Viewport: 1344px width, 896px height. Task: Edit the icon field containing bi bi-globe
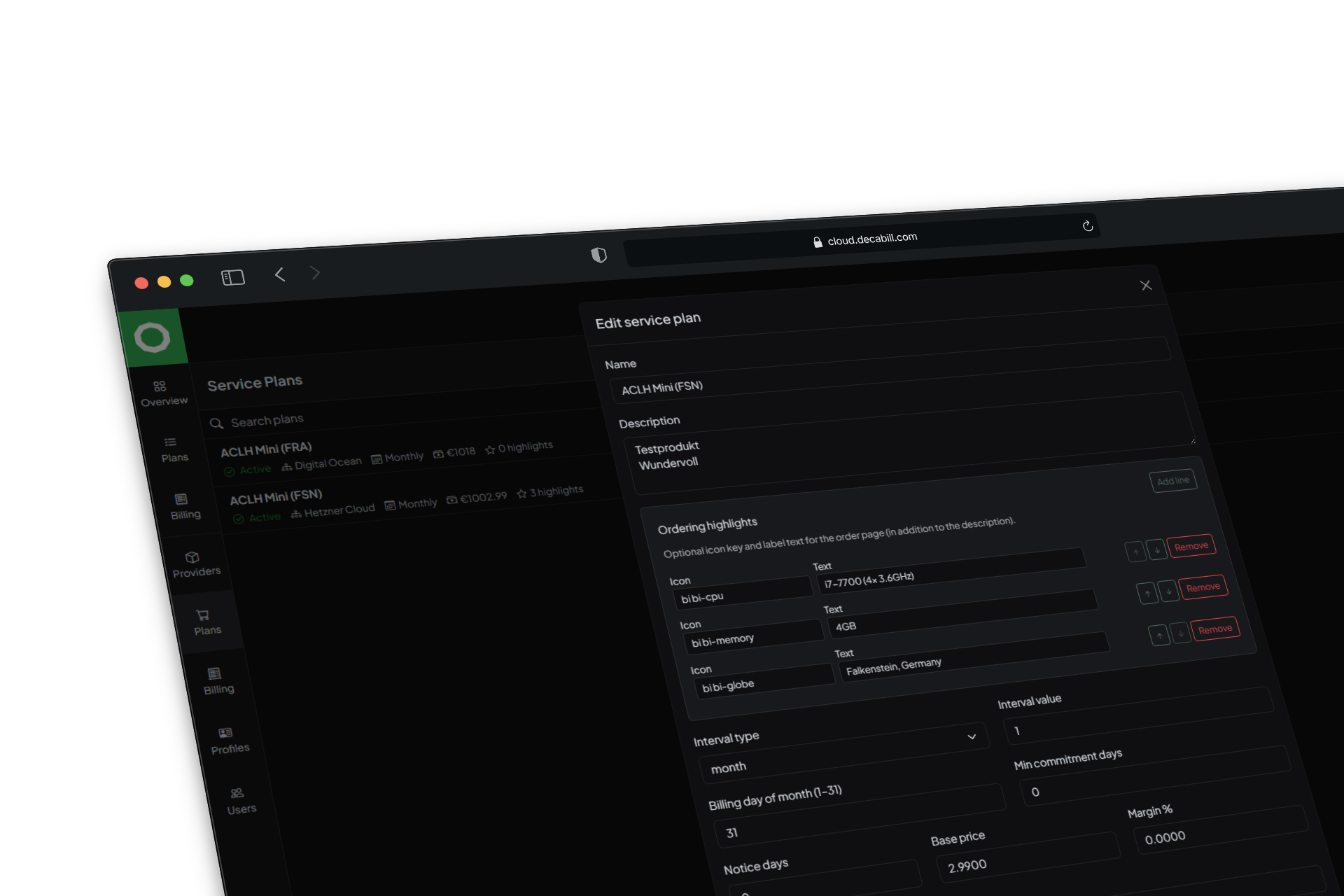[x=765, y=680]
